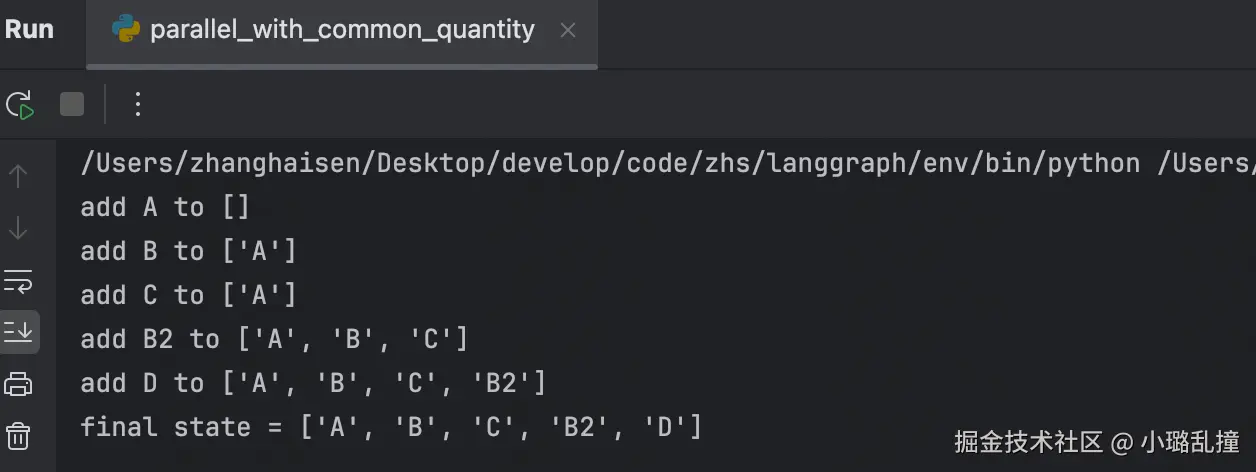The width and height of the screenshot is (1256, 472).
Task: Rerun the parallel_with_common_quantity script
Action: [20, 104]
